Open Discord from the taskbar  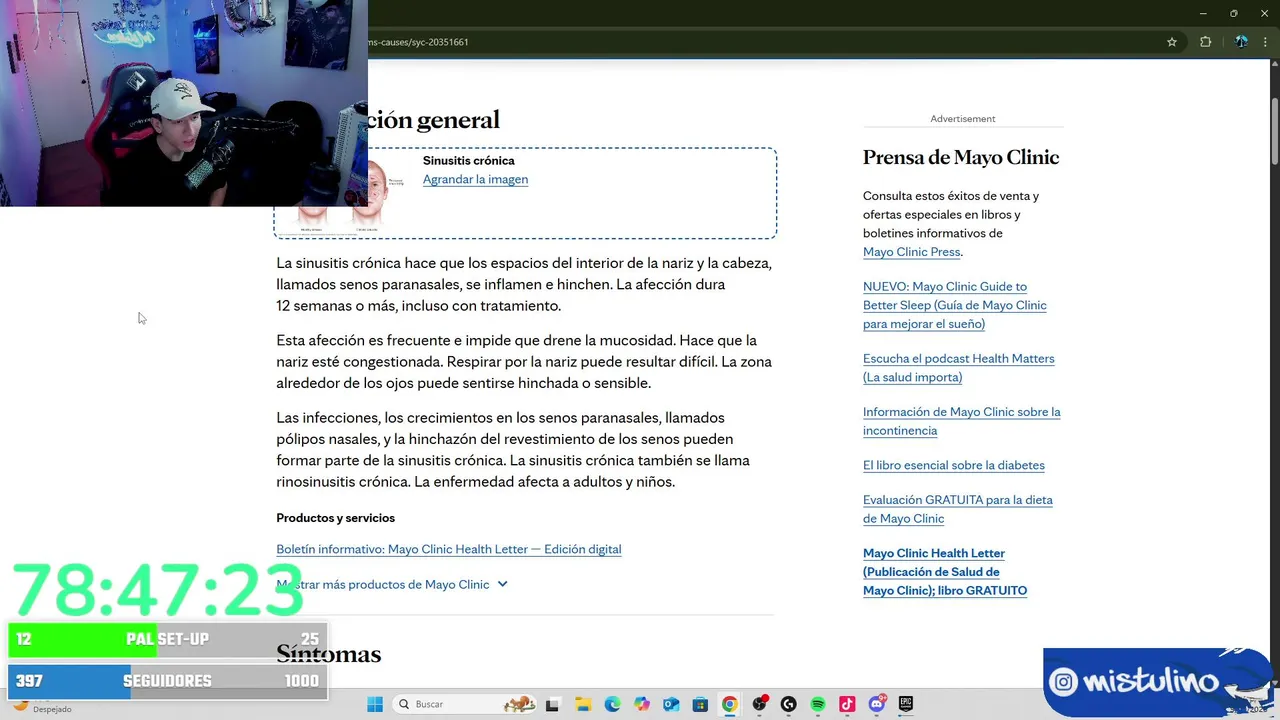pyautogui.click(x=876, y=704)
